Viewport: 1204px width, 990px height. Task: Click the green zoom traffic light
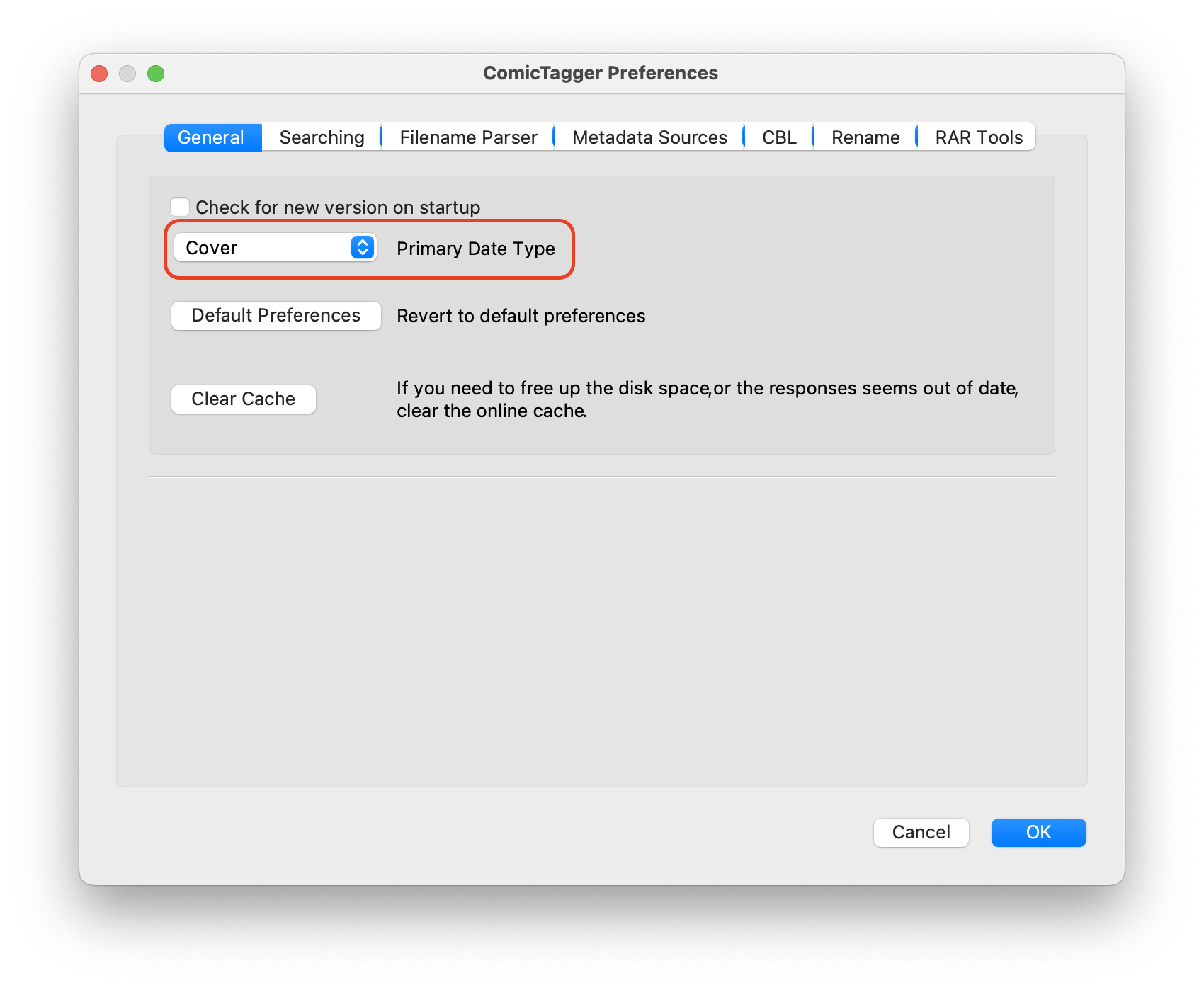tap(157, 73)
